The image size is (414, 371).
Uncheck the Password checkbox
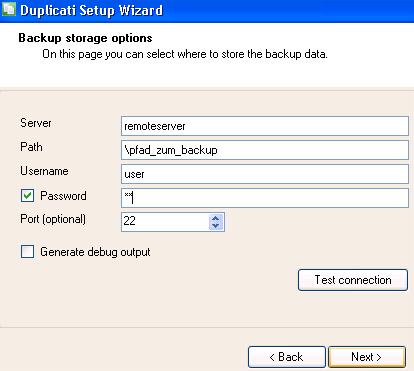(27, 196)
